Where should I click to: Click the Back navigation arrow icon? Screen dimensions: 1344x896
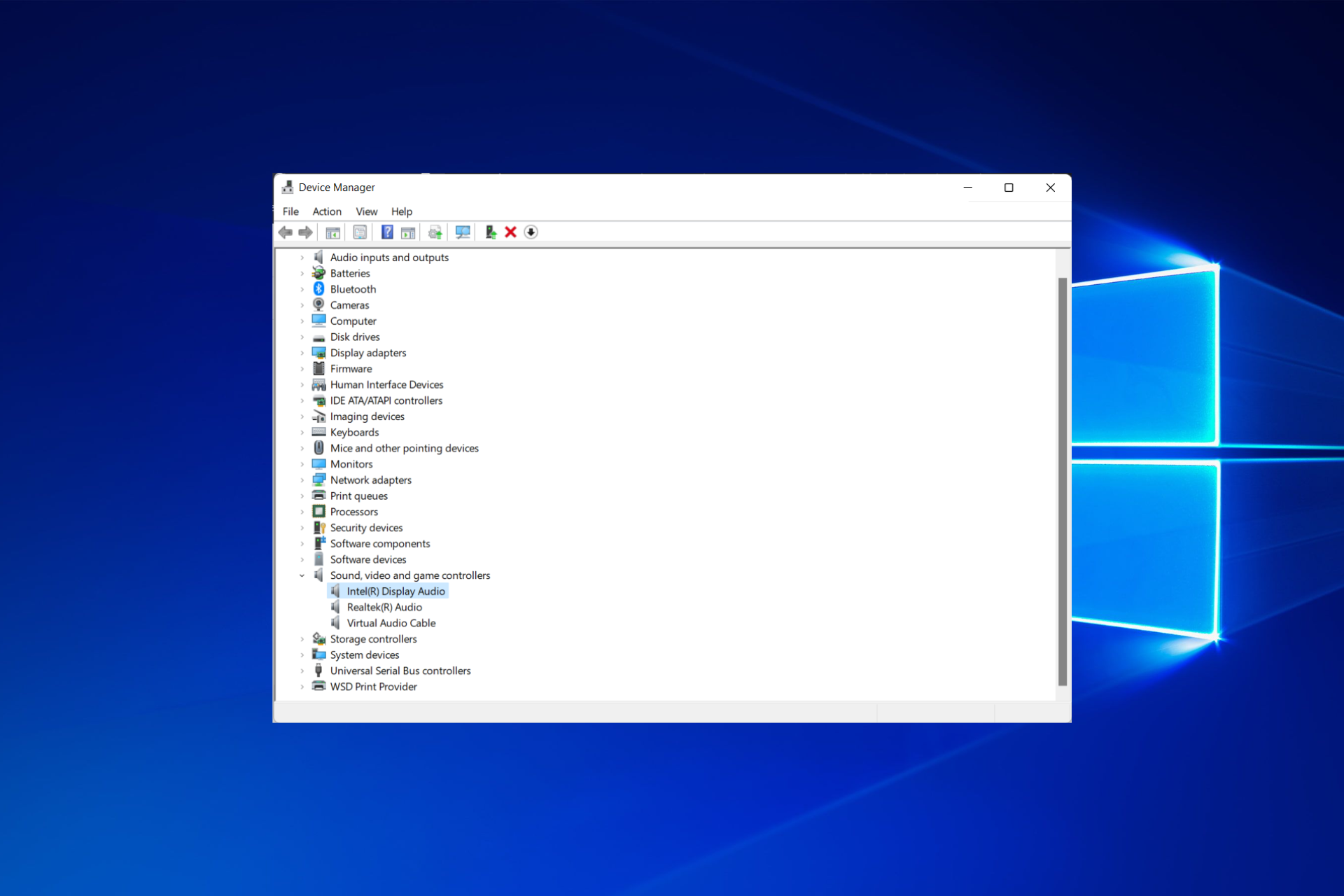tap(286, 232)
